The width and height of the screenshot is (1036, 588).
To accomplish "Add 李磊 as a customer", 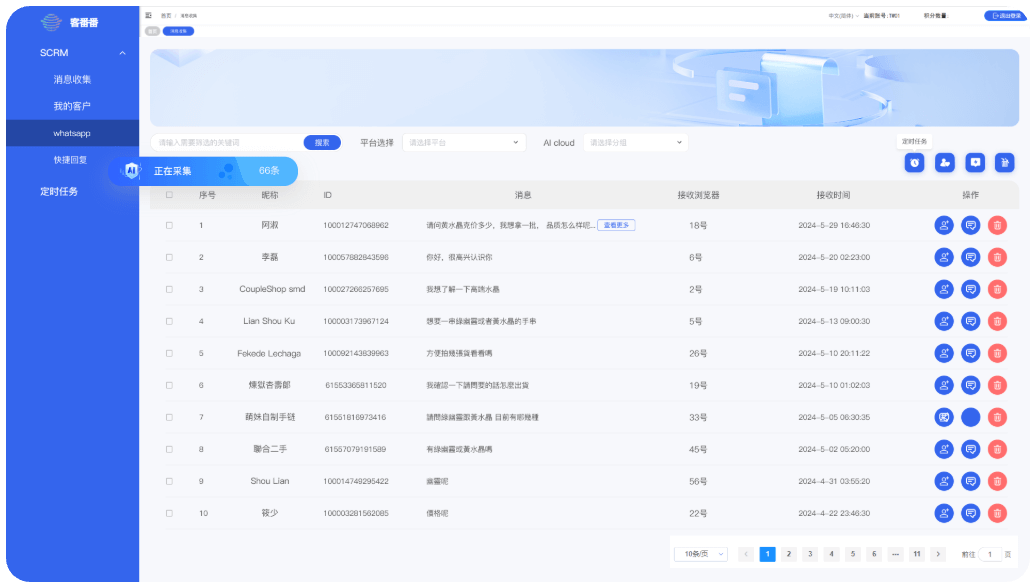I will 943,257.
